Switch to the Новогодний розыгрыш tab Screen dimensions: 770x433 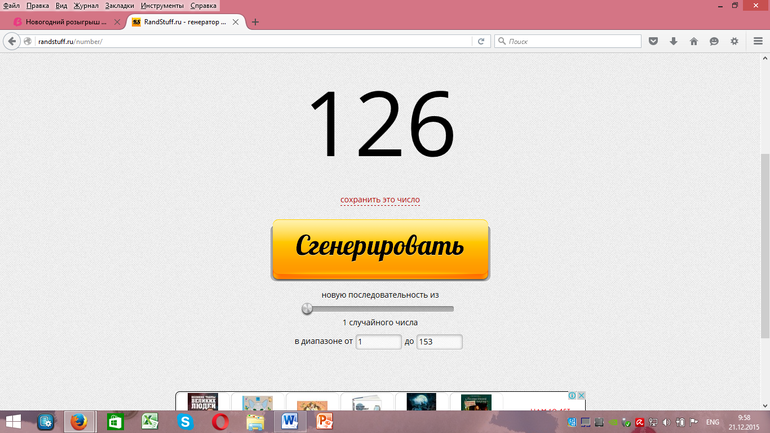pyautogui.click(x=60, y=22)
